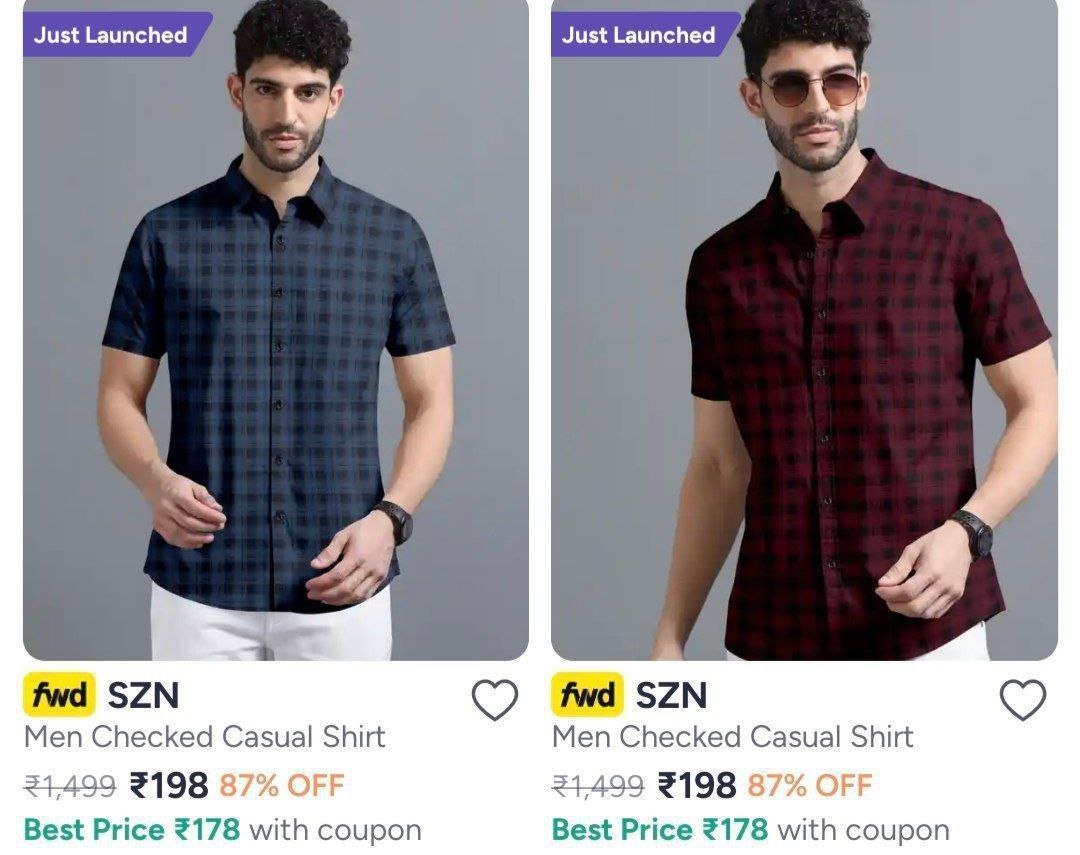Image resolution: width=1080 pixels, height=855 pixels.
Task: Tap Best Price ₹178 coupon offer, right item
Action: click(751, 830)
